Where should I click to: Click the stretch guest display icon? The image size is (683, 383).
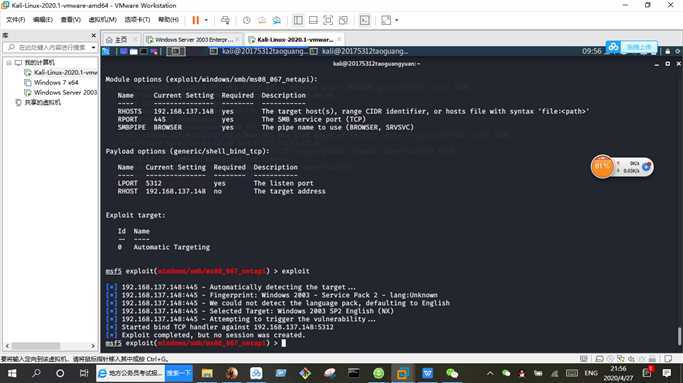[x=386, y=20]
